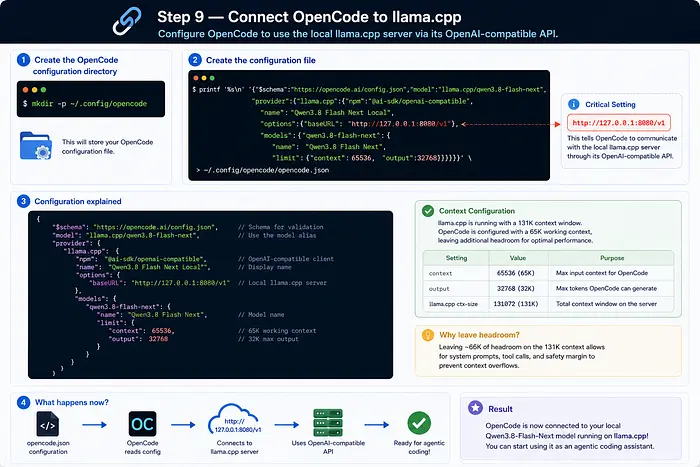Click the cloud icon showing the localhost URL
This screenshot has height=467, width=700.
[235, 420]
